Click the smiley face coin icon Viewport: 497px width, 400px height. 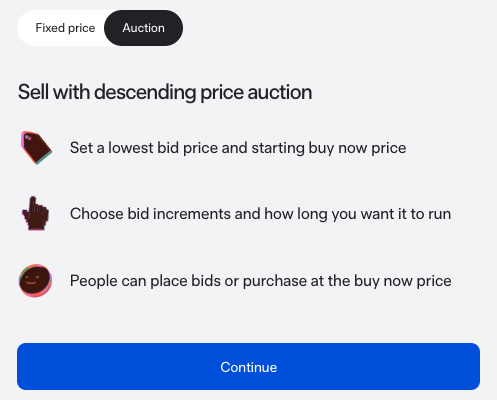point(35,281)
